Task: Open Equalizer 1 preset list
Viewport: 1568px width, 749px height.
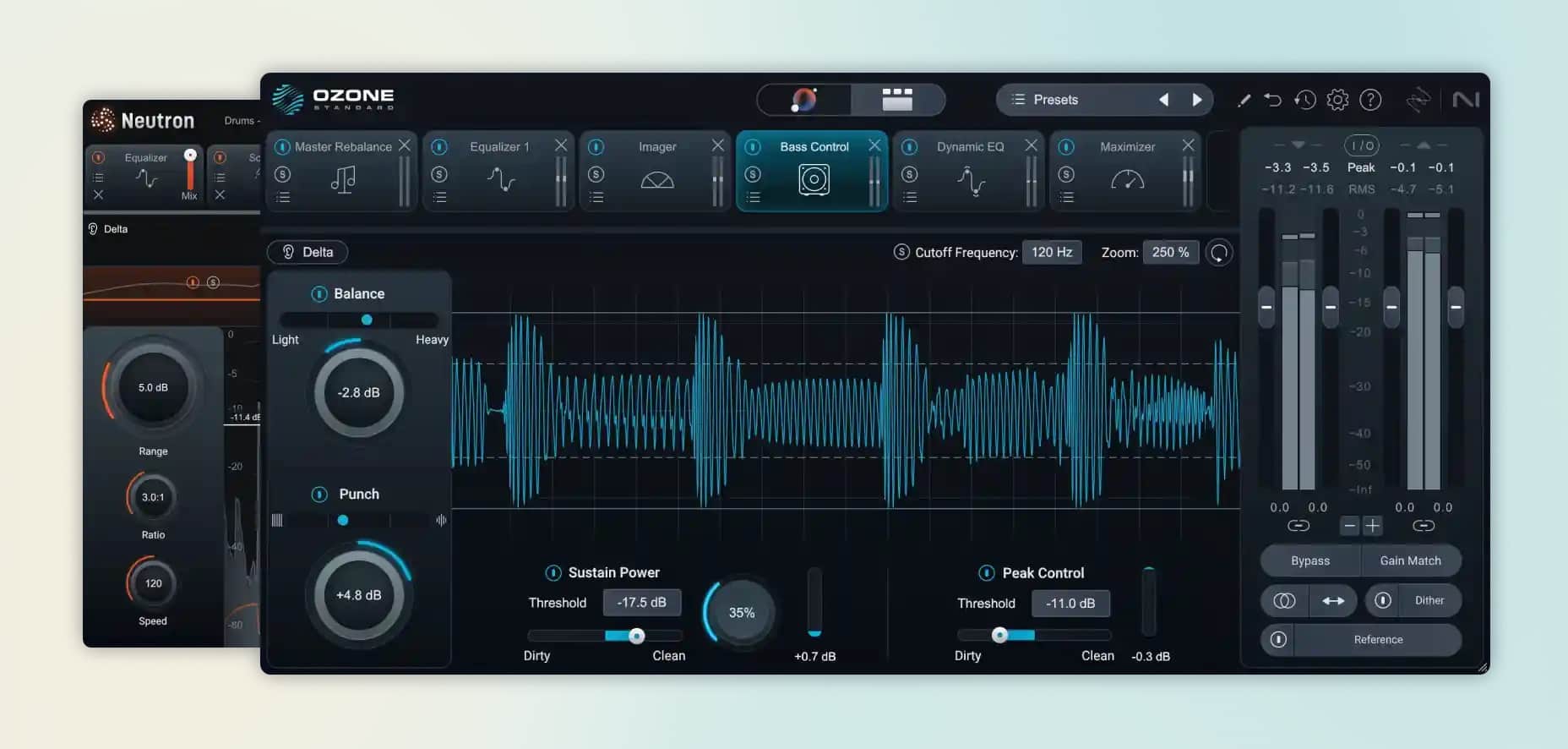Action: [x=439, y=198]
